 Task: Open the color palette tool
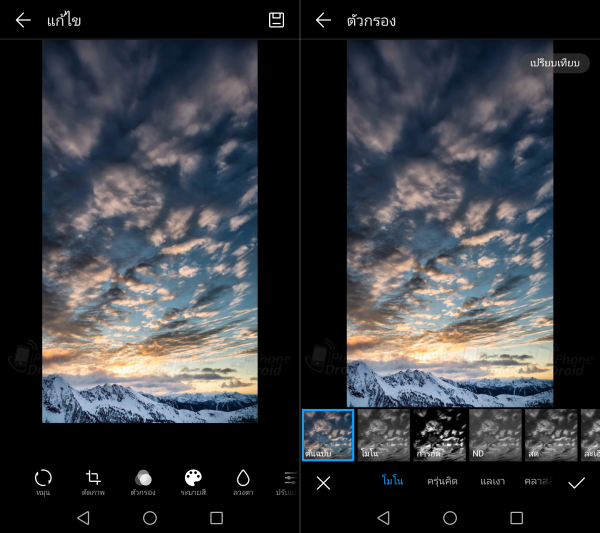pos(193,479)
